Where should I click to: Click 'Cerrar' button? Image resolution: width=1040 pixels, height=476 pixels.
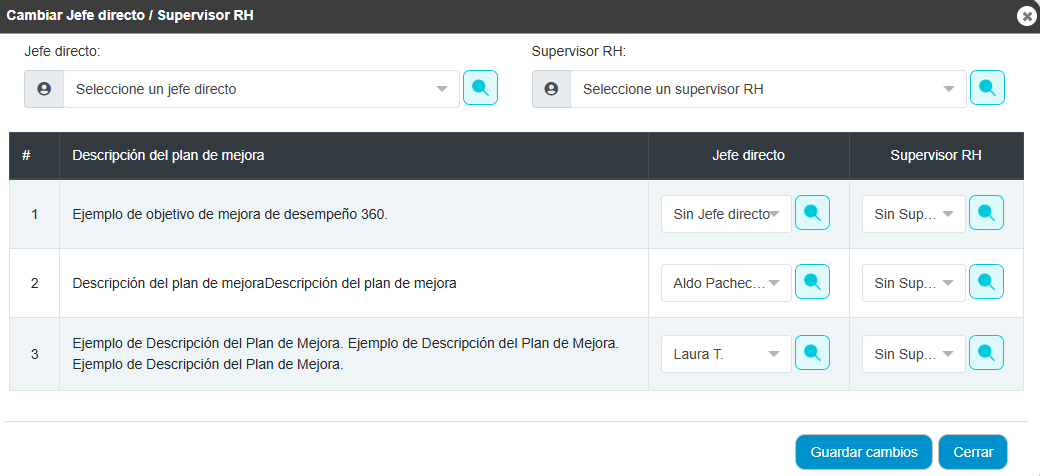pyautogui.click(x=973, y=452)
